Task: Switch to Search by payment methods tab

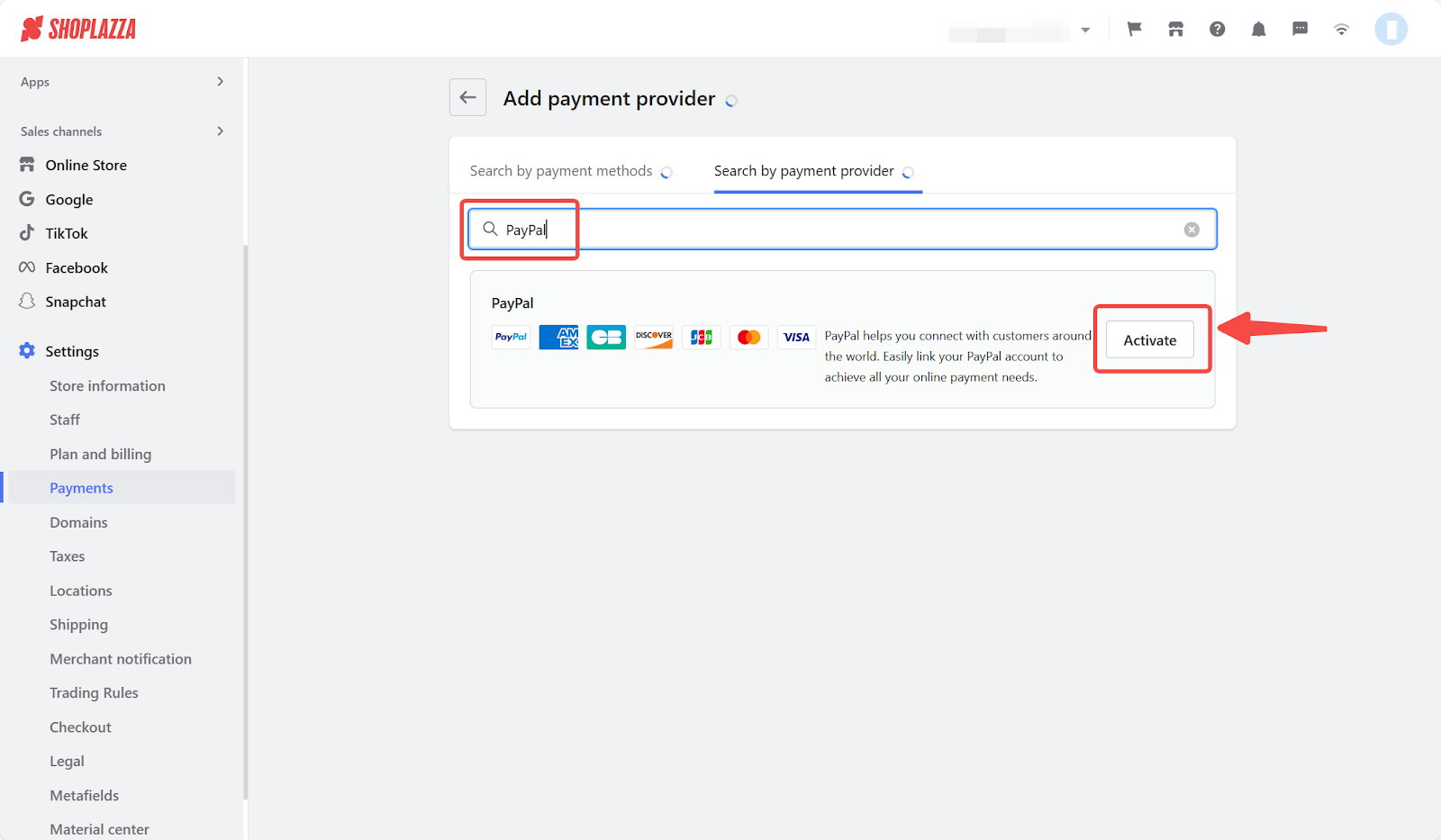Action: pos(561,171)
